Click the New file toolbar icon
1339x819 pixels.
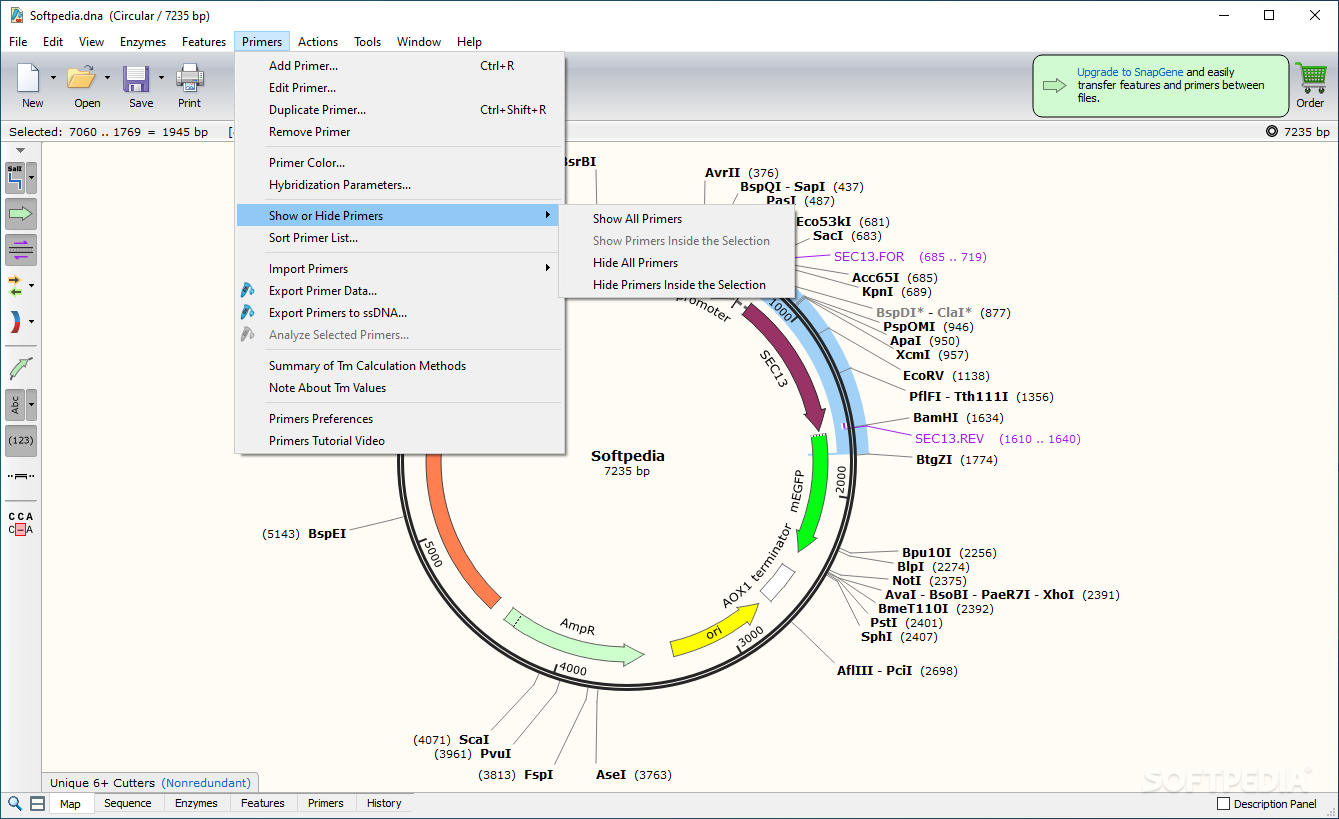[30, 78]
